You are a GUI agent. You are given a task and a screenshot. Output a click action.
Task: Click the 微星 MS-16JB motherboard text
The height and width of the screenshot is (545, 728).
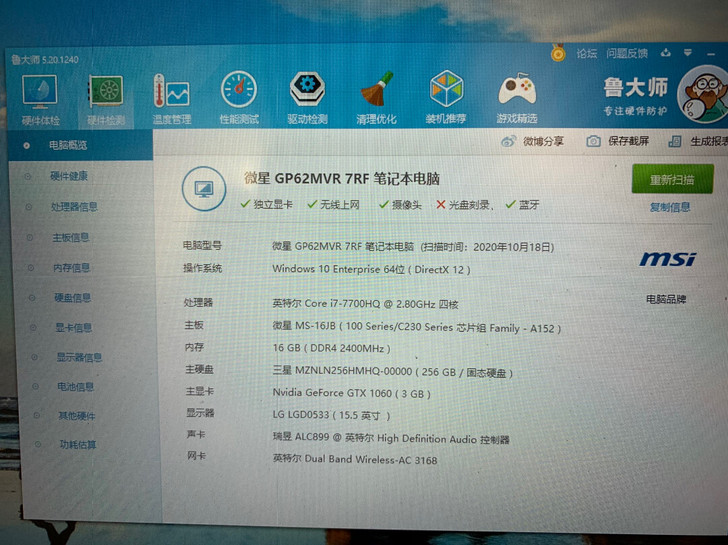[x=416, y=327]
